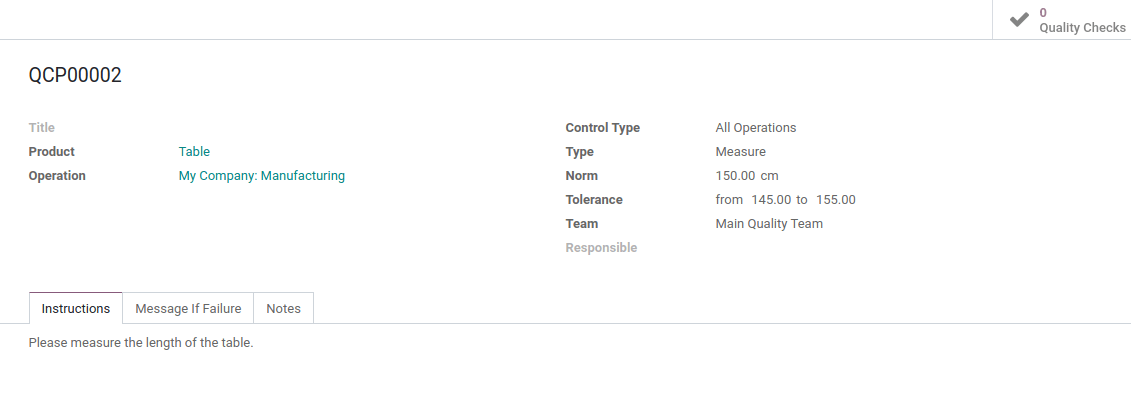Click the Main Quality Team value
Screen dimensions: 1131x401
pos(769,224)
